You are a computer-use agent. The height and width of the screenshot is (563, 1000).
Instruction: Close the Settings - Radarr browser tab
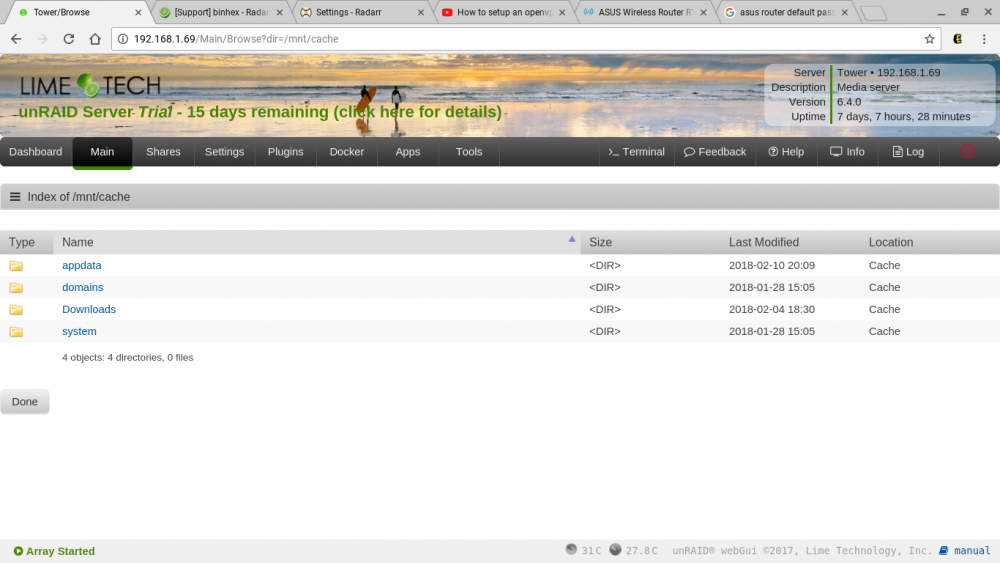click(421, 12)
